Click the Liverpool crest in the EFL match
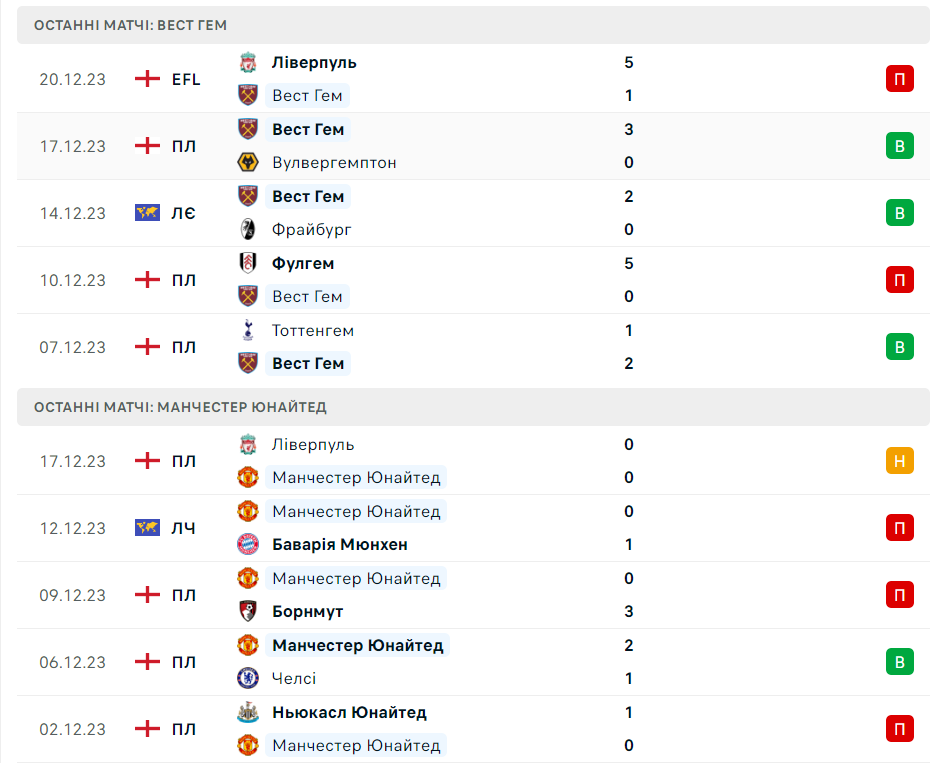Image resolution: width=944 pixels, height=763 pixels. [248, 62]
